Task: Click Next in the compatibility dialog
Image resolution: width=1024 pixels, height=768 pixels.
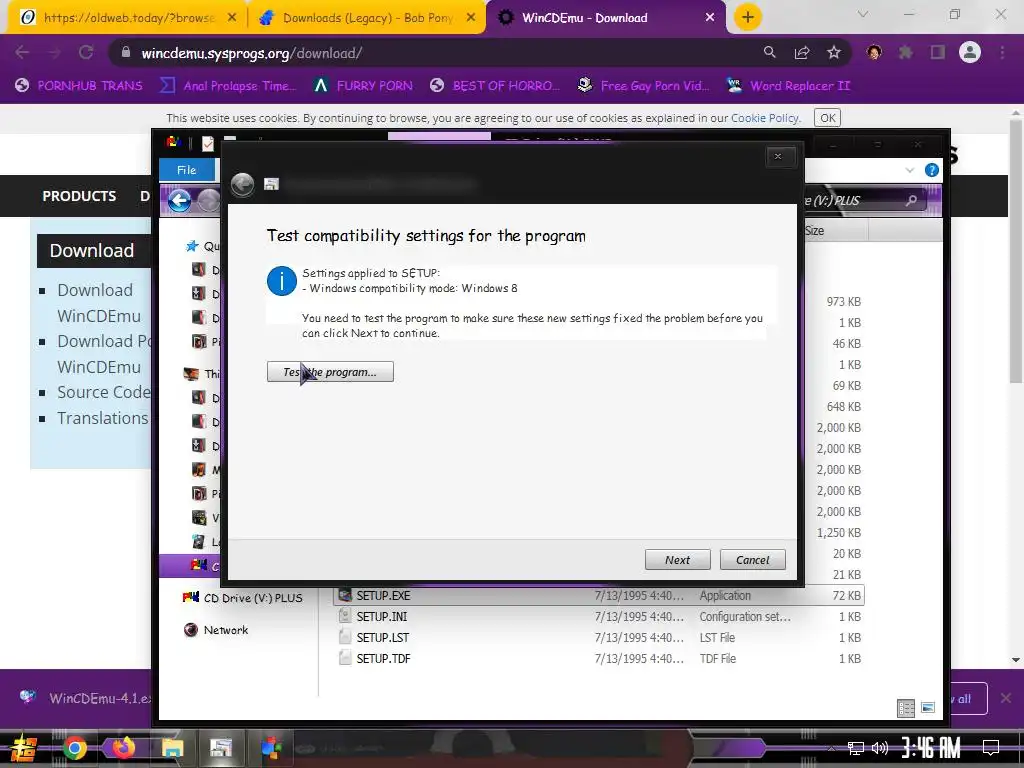Action: point(677,560)
